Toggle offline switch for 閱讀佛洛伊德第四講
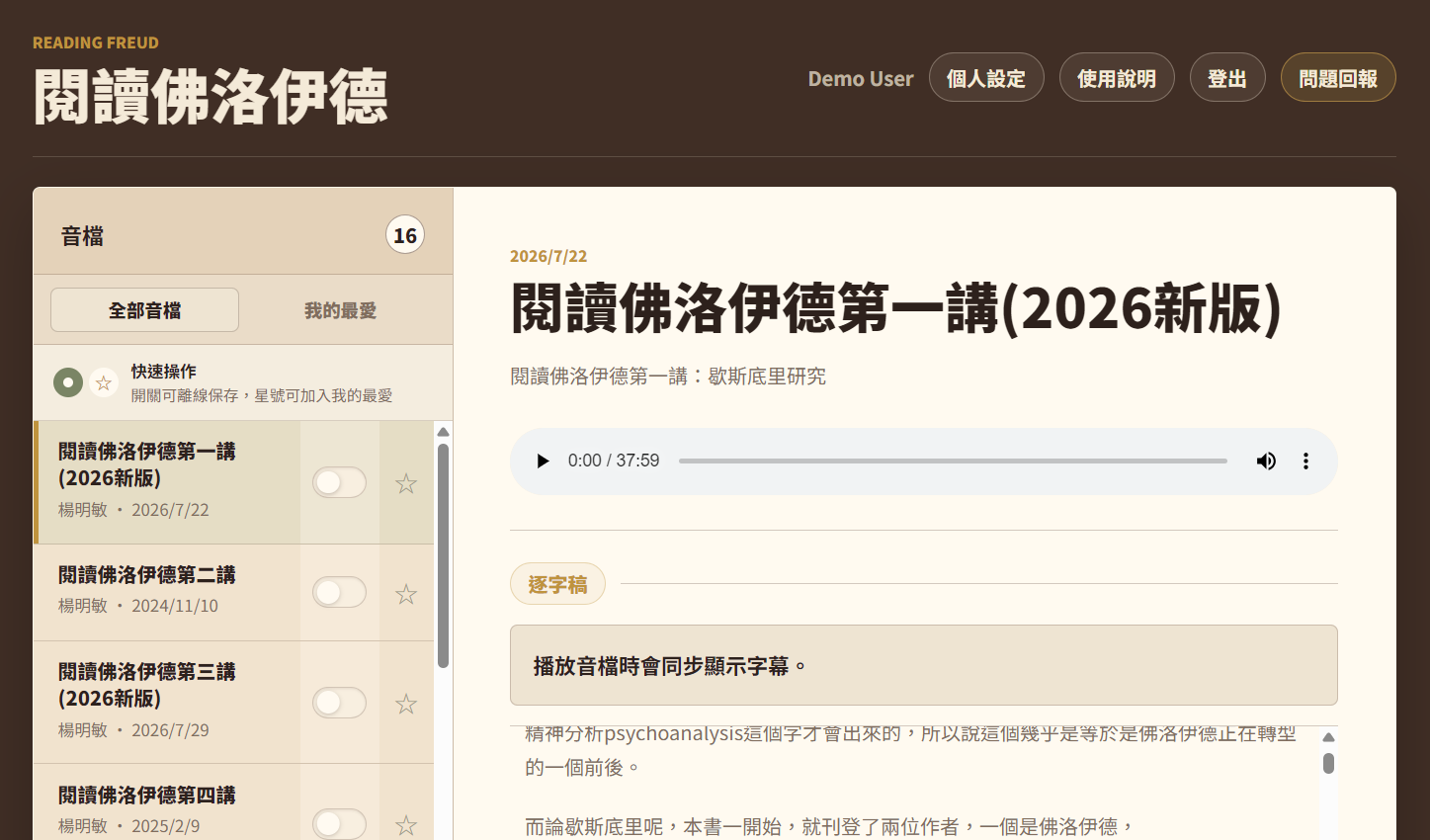This screenshot has height=840, width=1430. pos(340,823)
